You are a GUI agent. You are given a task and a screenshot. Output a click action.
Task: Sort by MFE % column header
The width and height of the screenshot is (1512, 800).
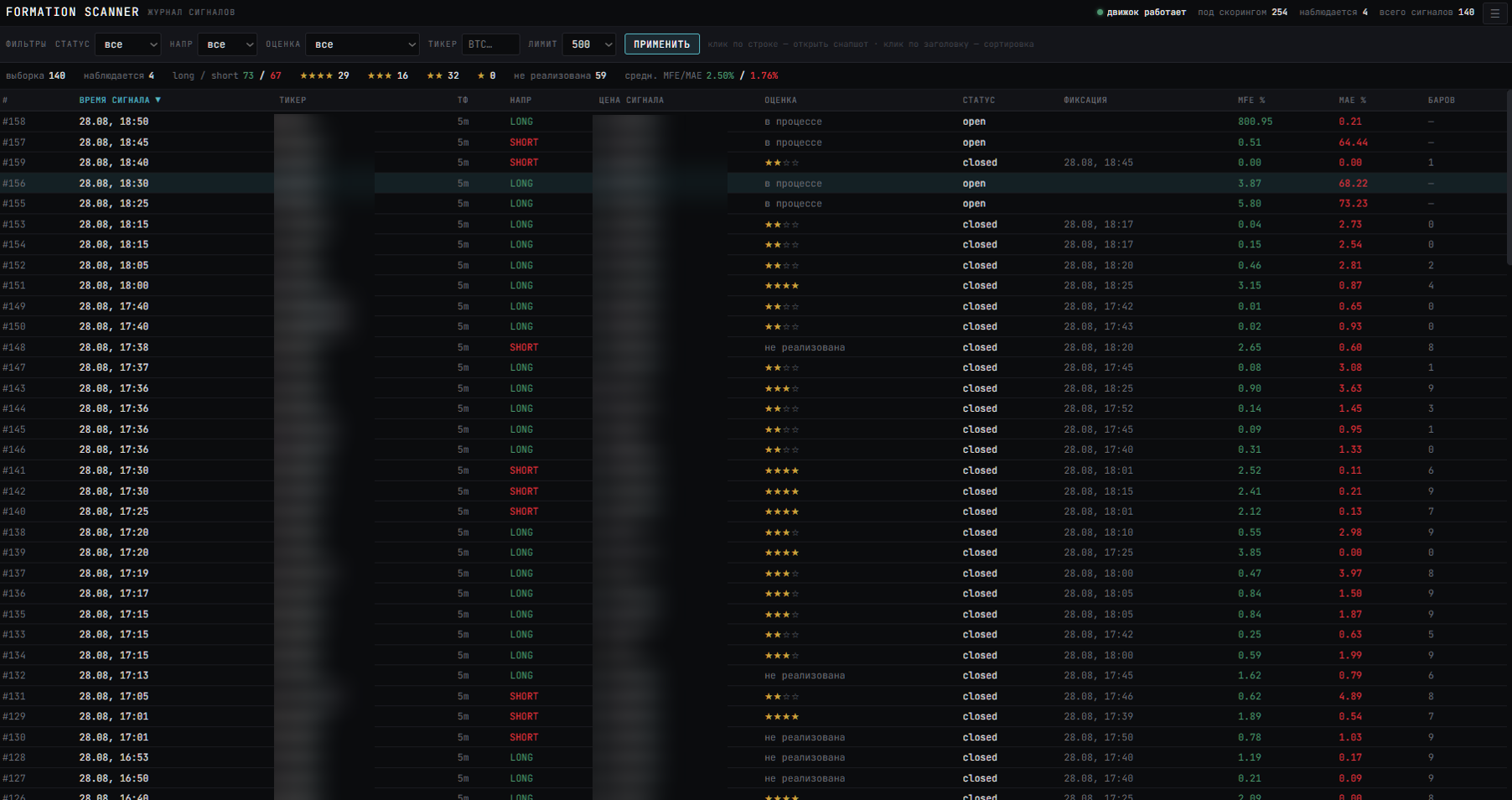tap(1251, 100)
